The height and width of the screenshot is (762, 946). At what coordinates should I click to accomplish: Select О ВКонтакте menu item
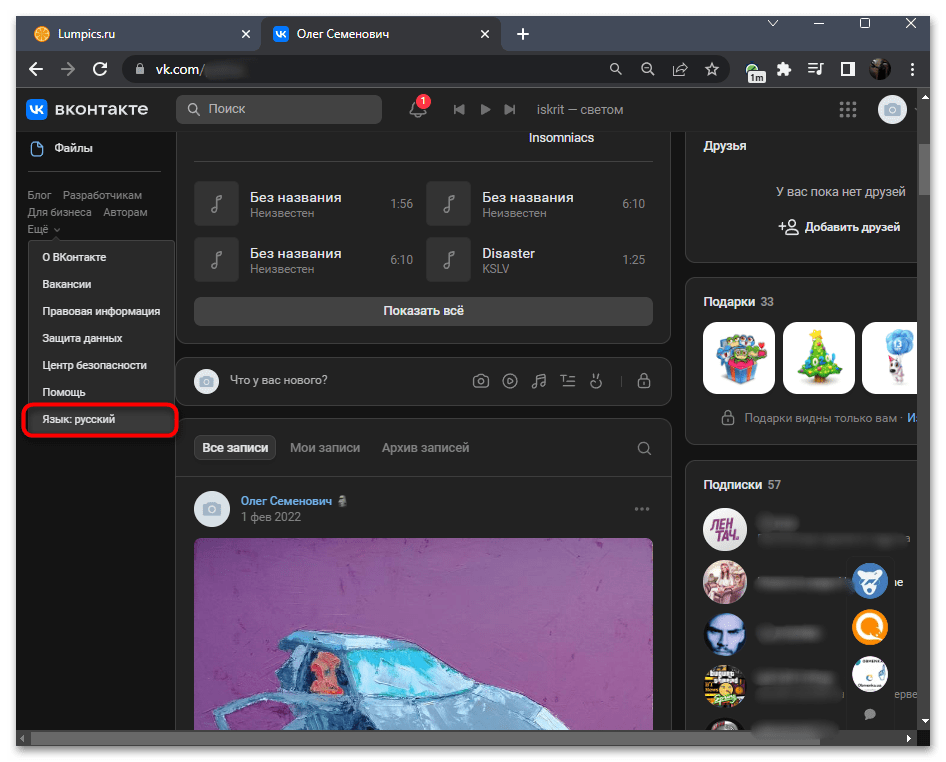[101, 257]
